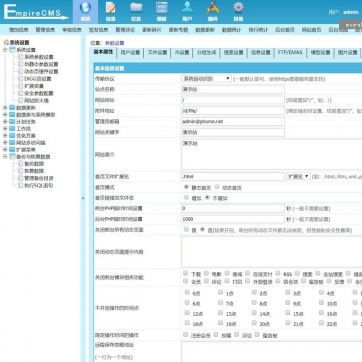Select the 增加 radio for homepage link filename
362x362 pixels.
186,197
